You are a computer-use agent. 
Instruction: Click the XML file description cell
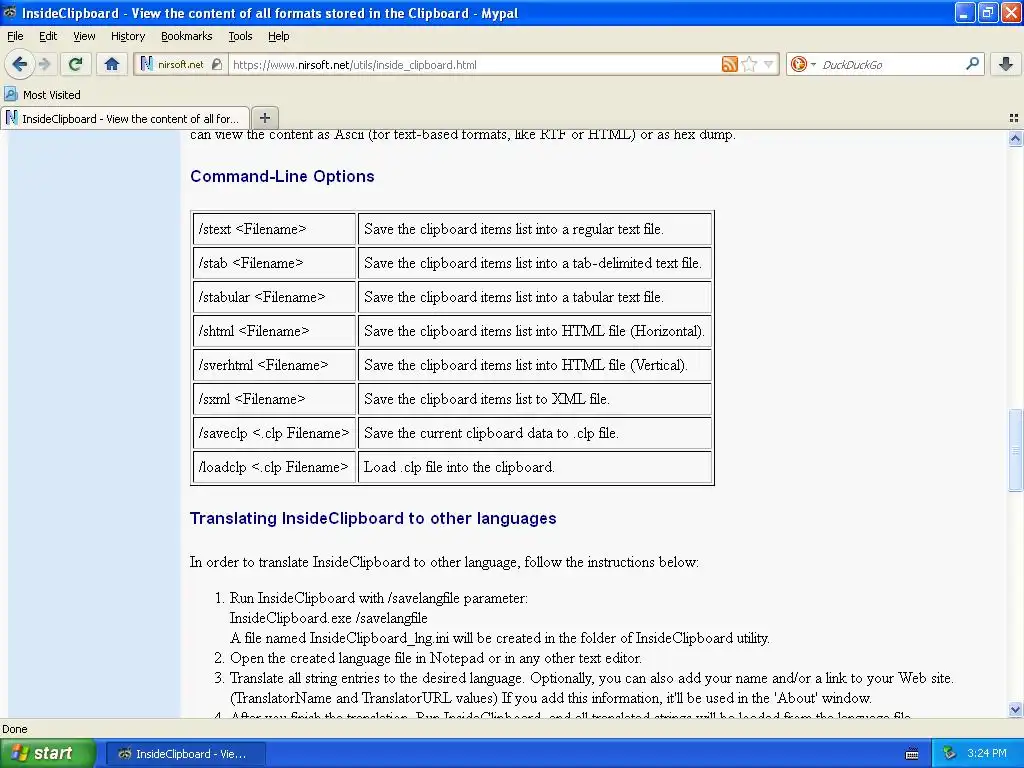[535, 399]
